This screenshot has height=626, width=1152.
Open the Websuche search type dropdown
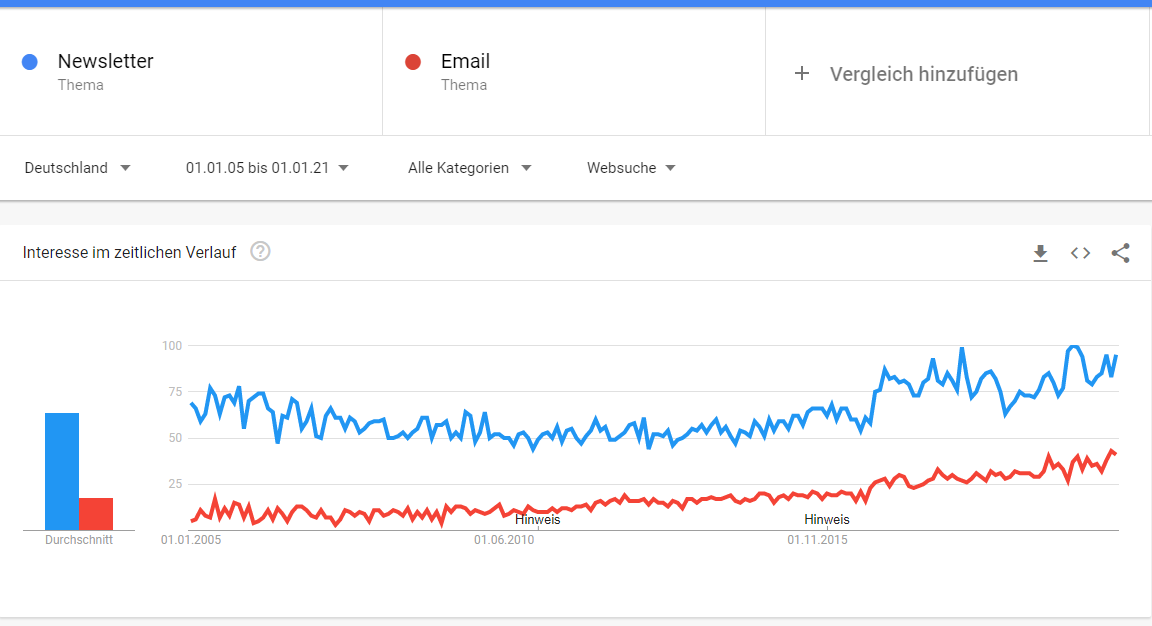pyautogui.click(x=631, y=168)
